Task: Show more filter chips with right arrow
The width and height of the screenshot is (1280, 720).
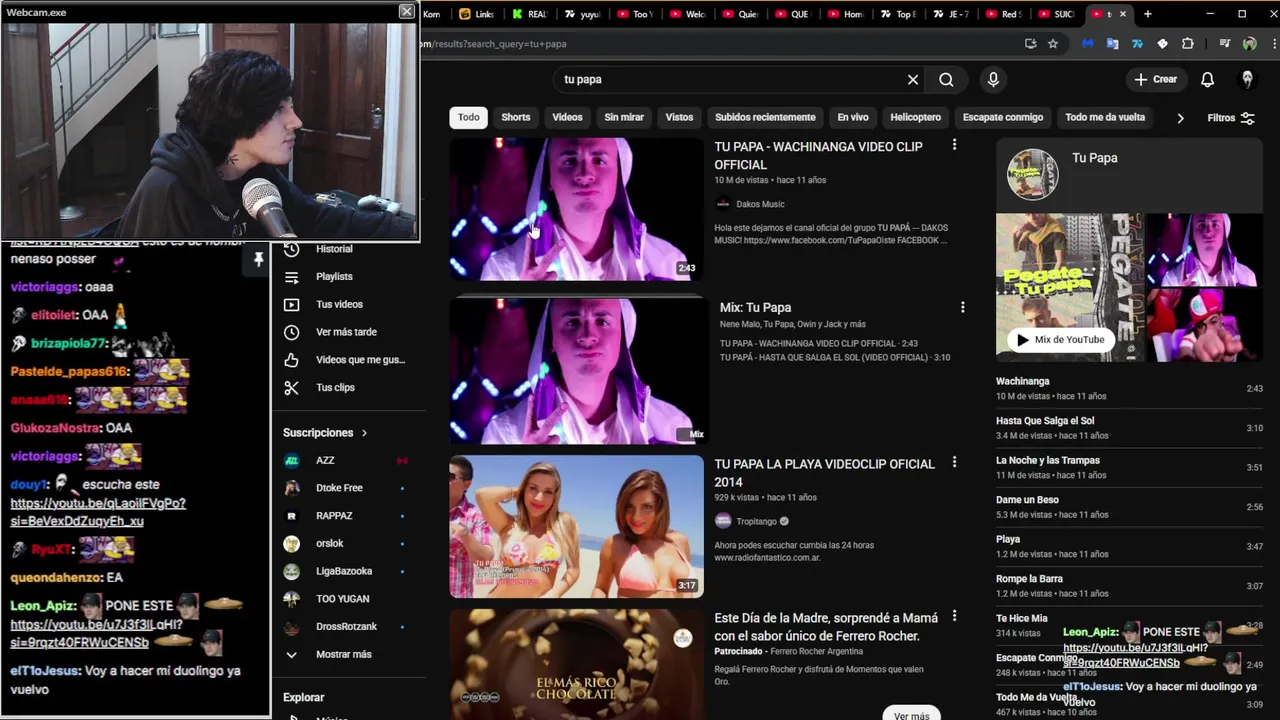Action: [x=1180, y=118]
